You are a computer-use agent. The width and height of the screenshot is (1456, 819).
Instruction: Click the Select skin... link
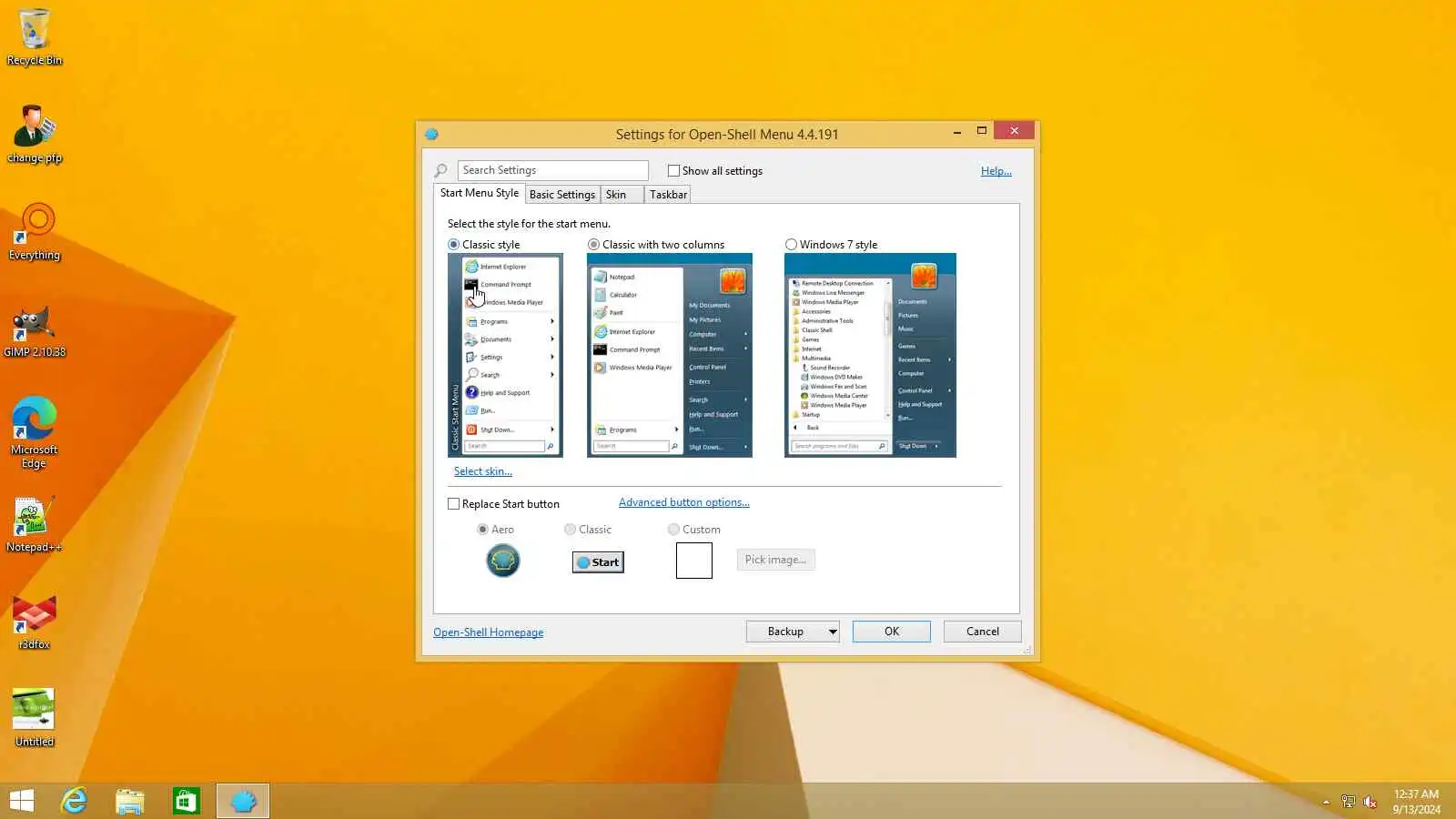point(483,471)
